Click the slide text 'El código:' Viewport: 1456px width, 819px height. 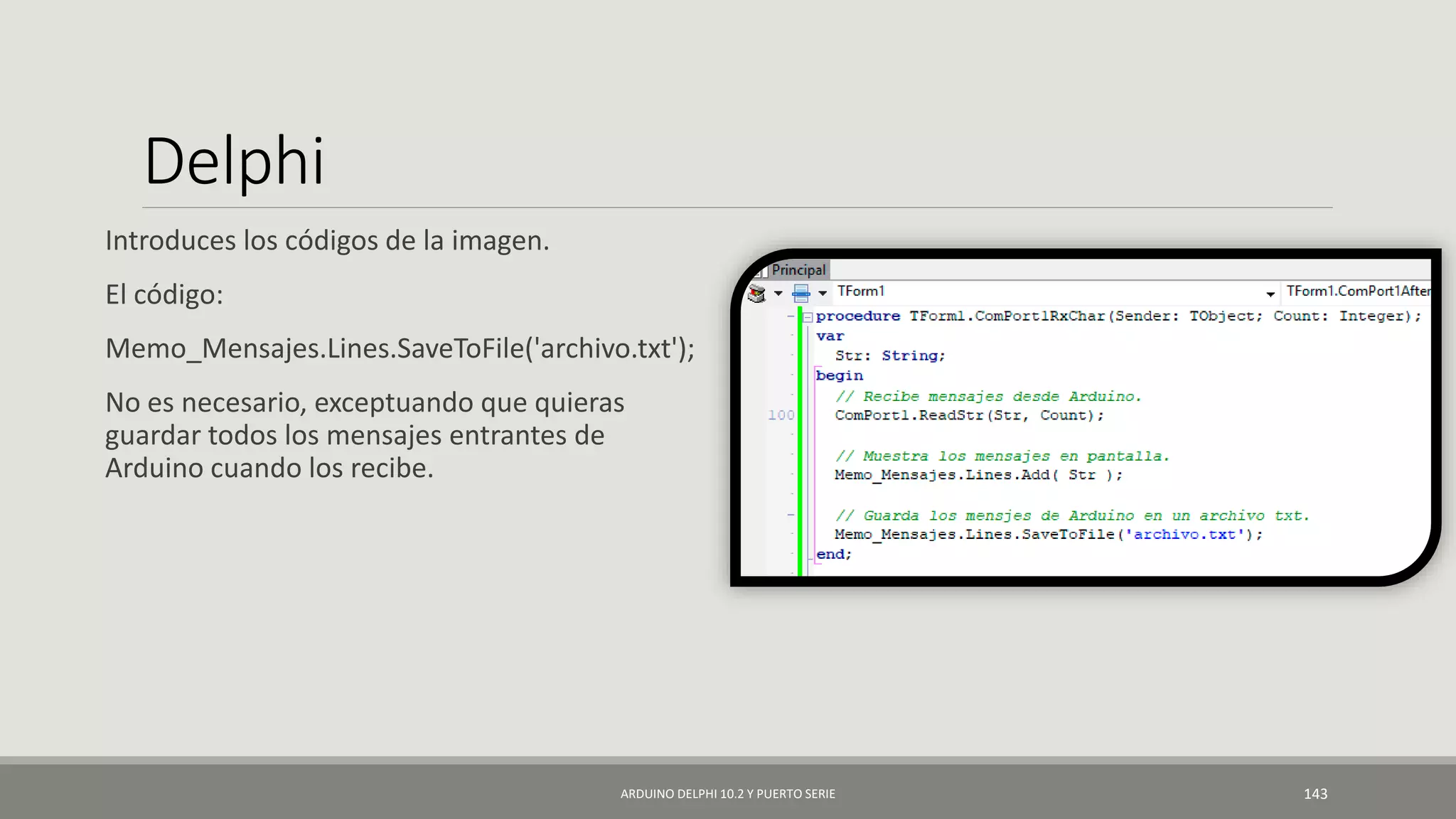click(164, 295)
